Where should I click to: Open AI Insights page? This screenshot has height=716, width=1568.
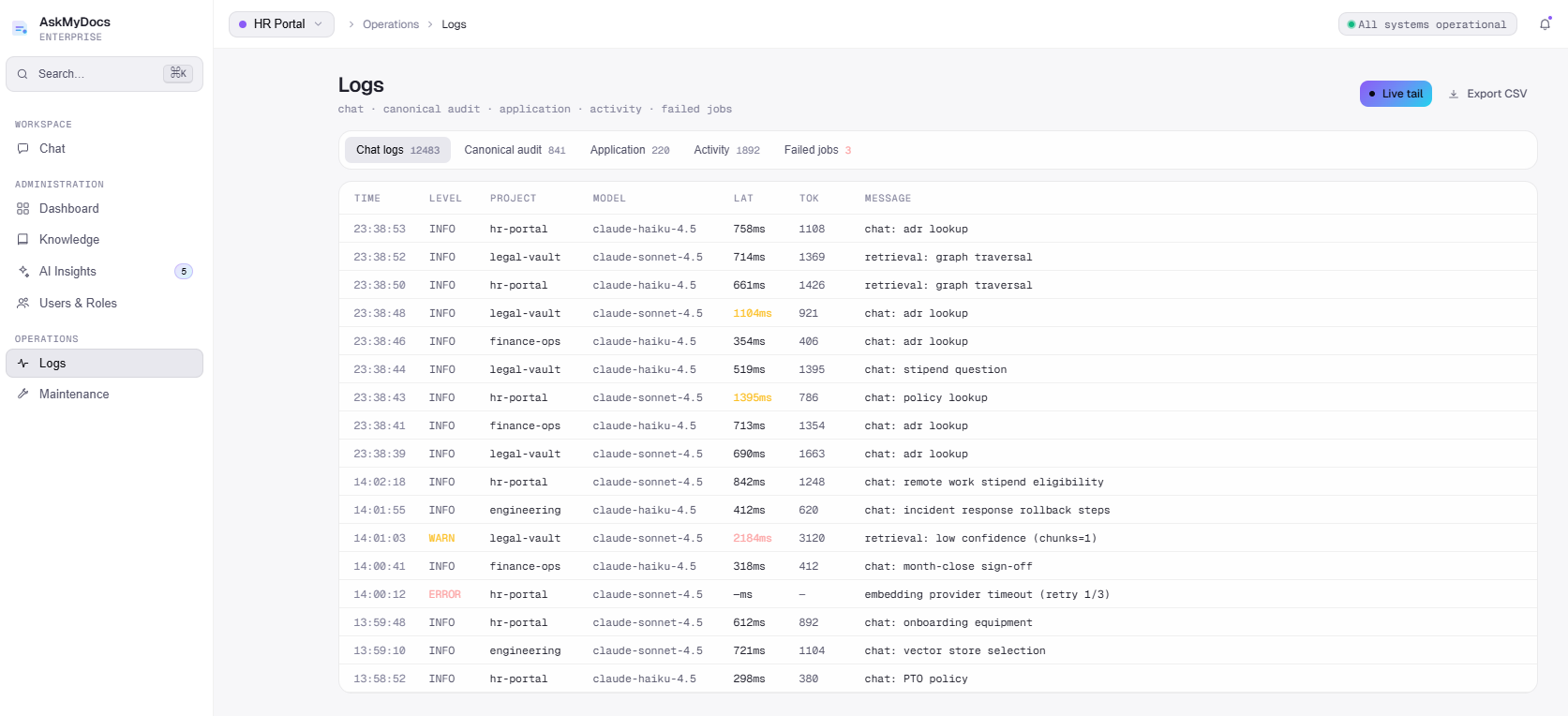[x=104, y=272]
